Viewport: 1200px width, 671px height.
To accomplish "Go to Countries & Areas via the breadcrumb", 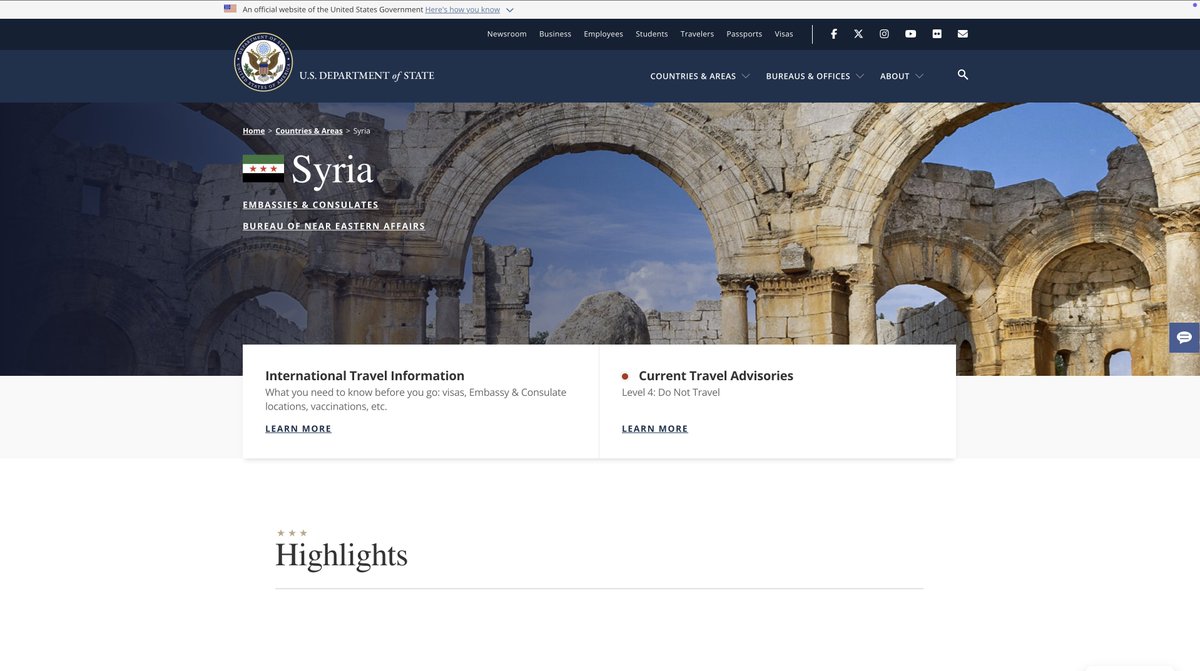I will (x=308, y=130).
